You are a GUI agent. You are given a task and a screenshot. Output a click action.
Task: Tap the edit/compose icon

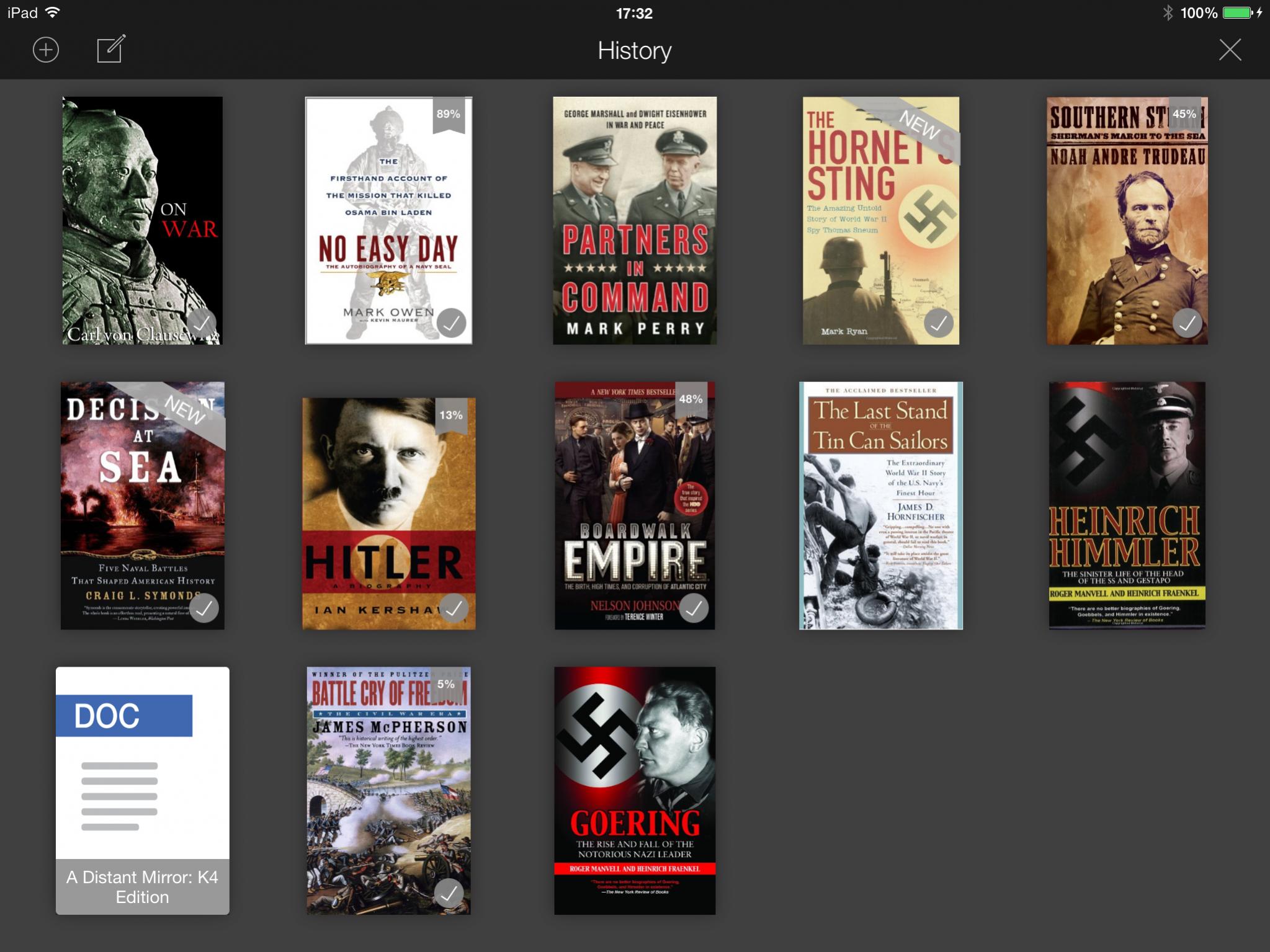[x=111, y=50]
